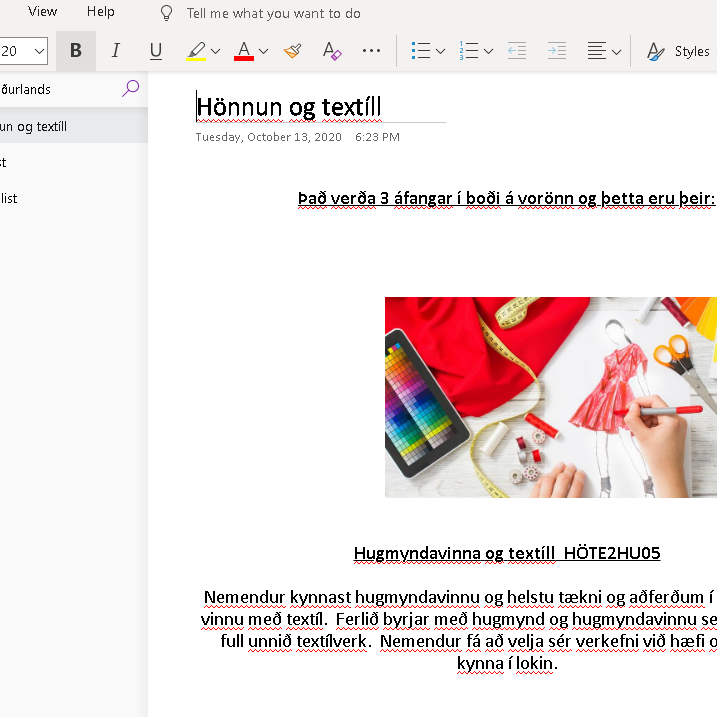
Task: Increase indent of paragraph
Action: coord(556,51)
